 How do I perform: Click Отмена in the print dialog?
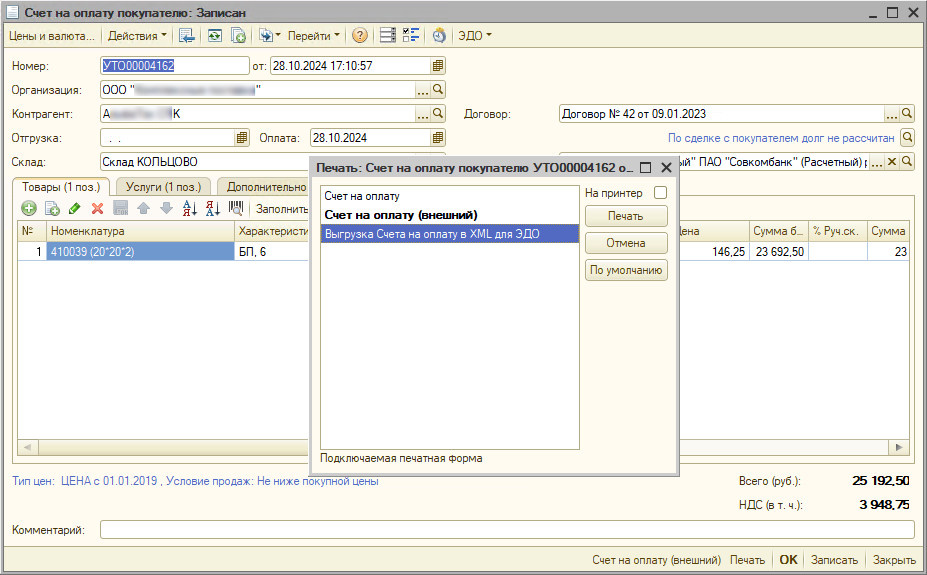click(x=626, y=243)
